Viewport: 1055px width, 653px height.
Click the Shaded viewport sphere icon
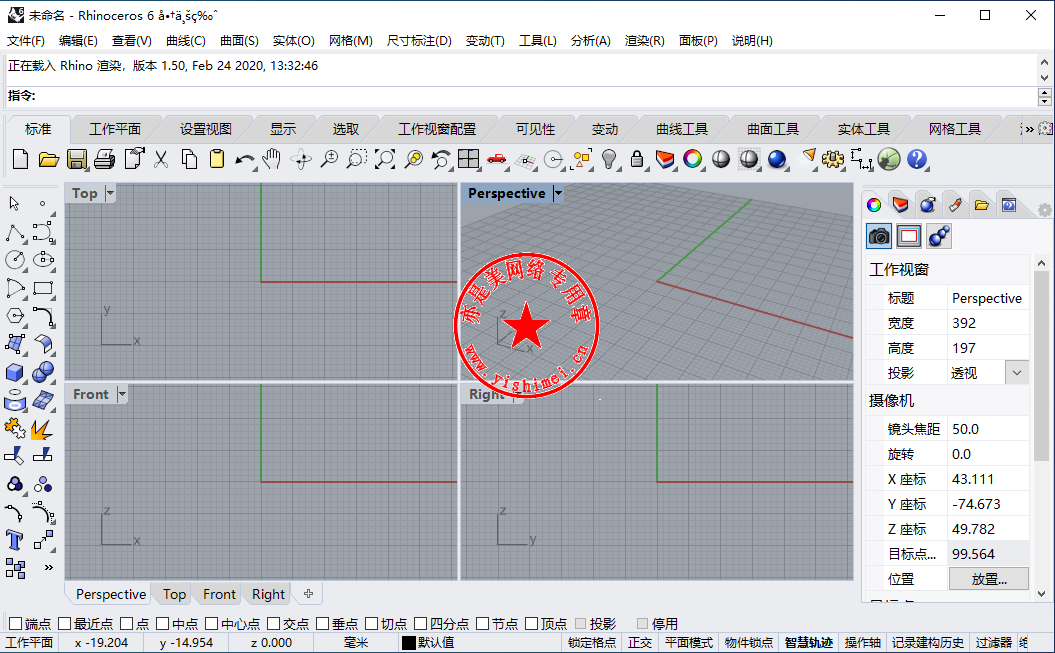[x=721, y=159]
